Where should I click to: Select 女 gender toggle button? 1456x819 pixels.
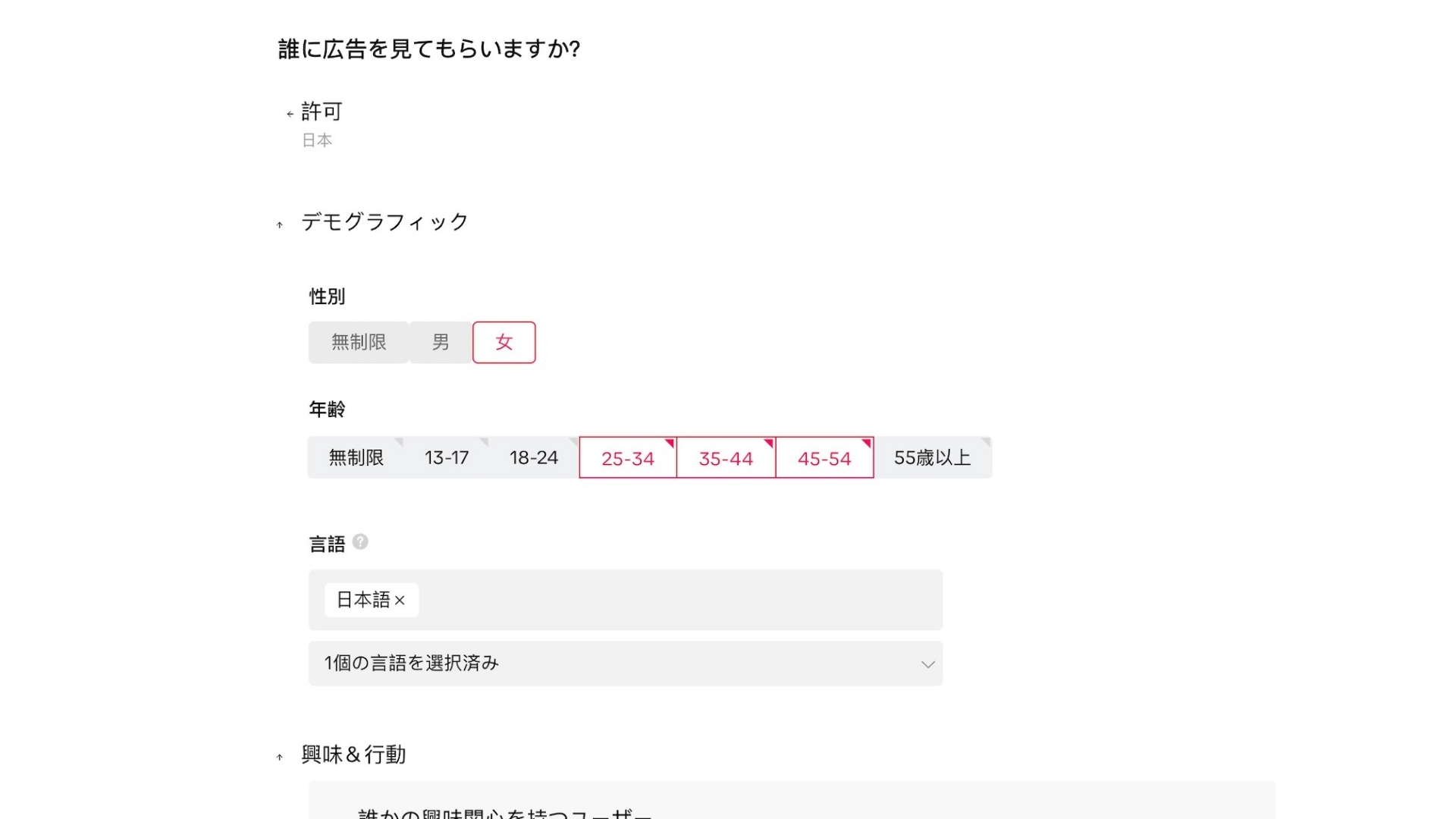tap(503, 342)
